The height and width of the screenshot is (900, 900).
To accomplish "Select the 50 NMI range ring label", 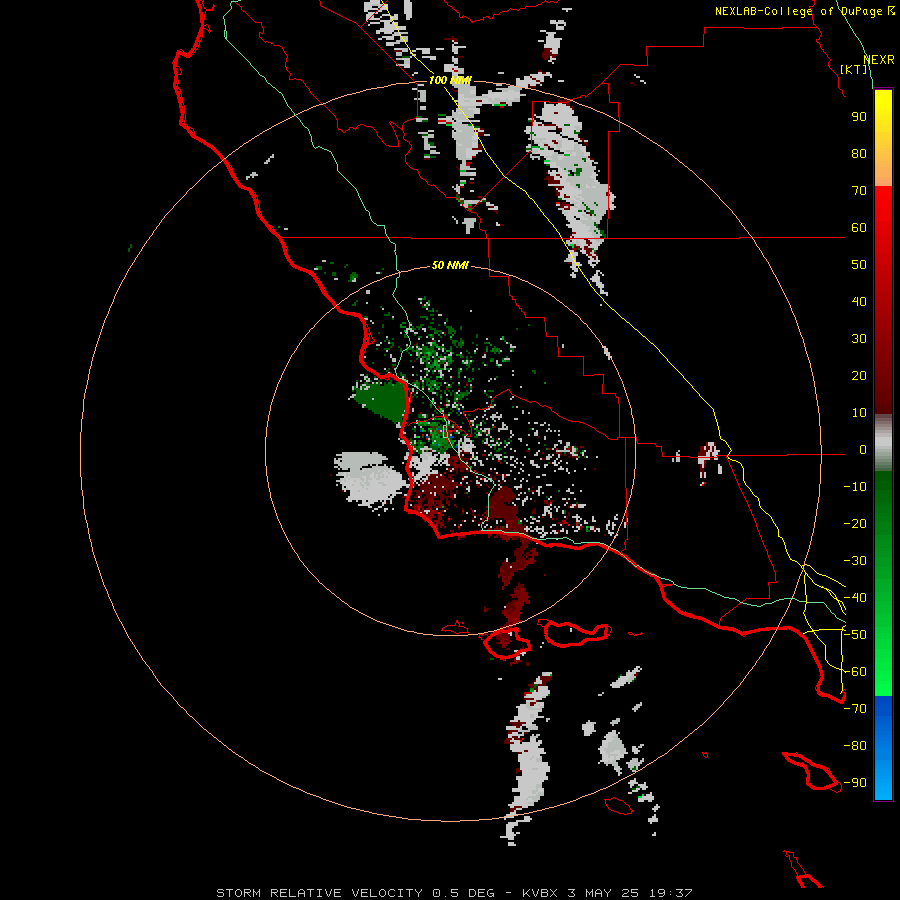I will [450, 265].
